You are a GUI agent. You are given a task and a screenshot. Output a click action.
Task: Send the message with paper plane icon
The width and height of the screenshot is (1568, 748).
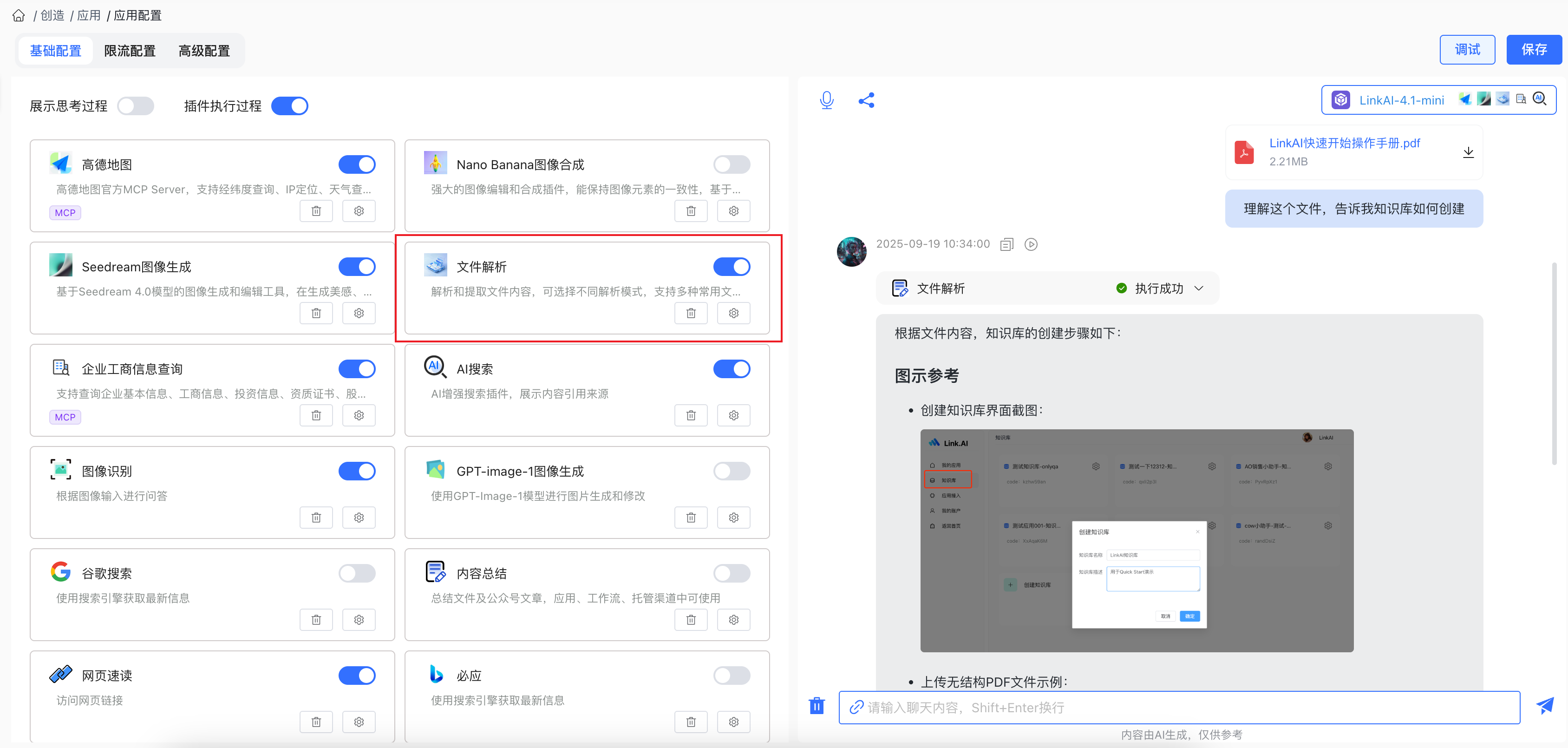click(1544, 706)
